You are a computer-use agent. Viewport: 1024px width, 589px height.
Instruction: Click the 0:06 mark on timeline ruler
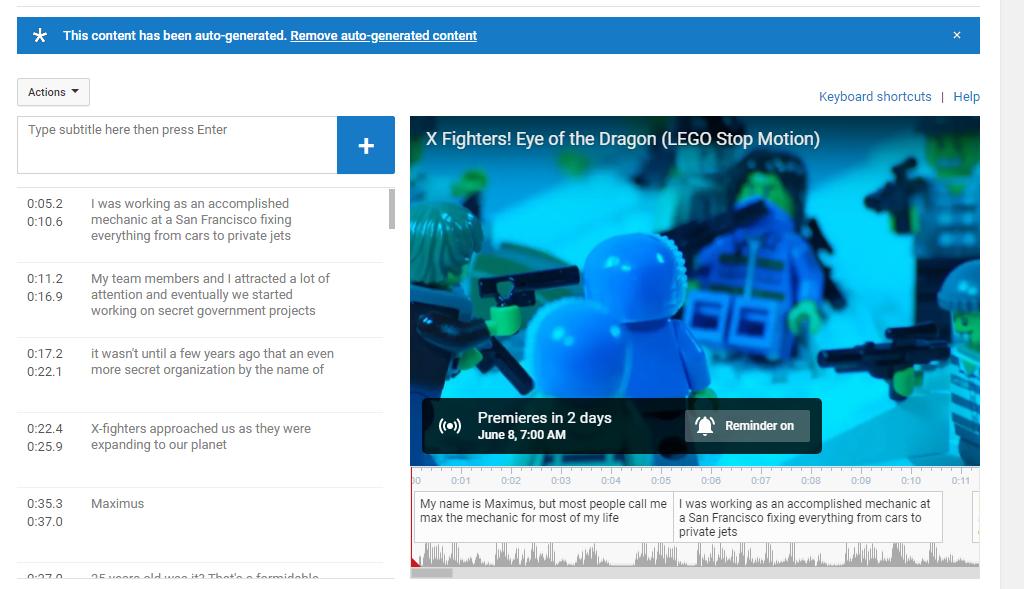coord(711,480)
